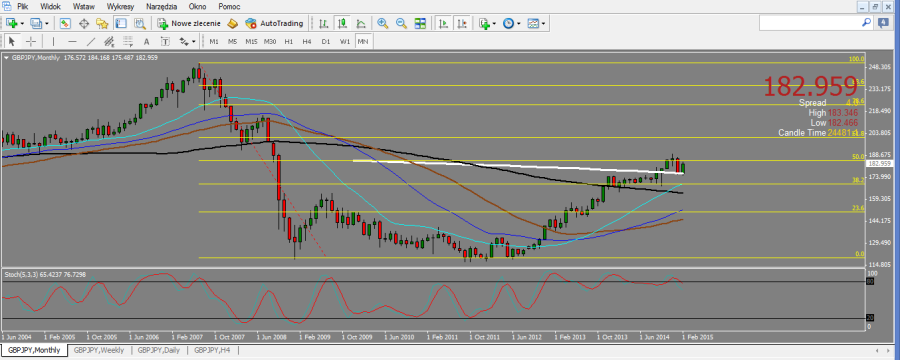Zoom out of the chart
Viewport: 900px width, 360px height.
(x=401, y=24)
